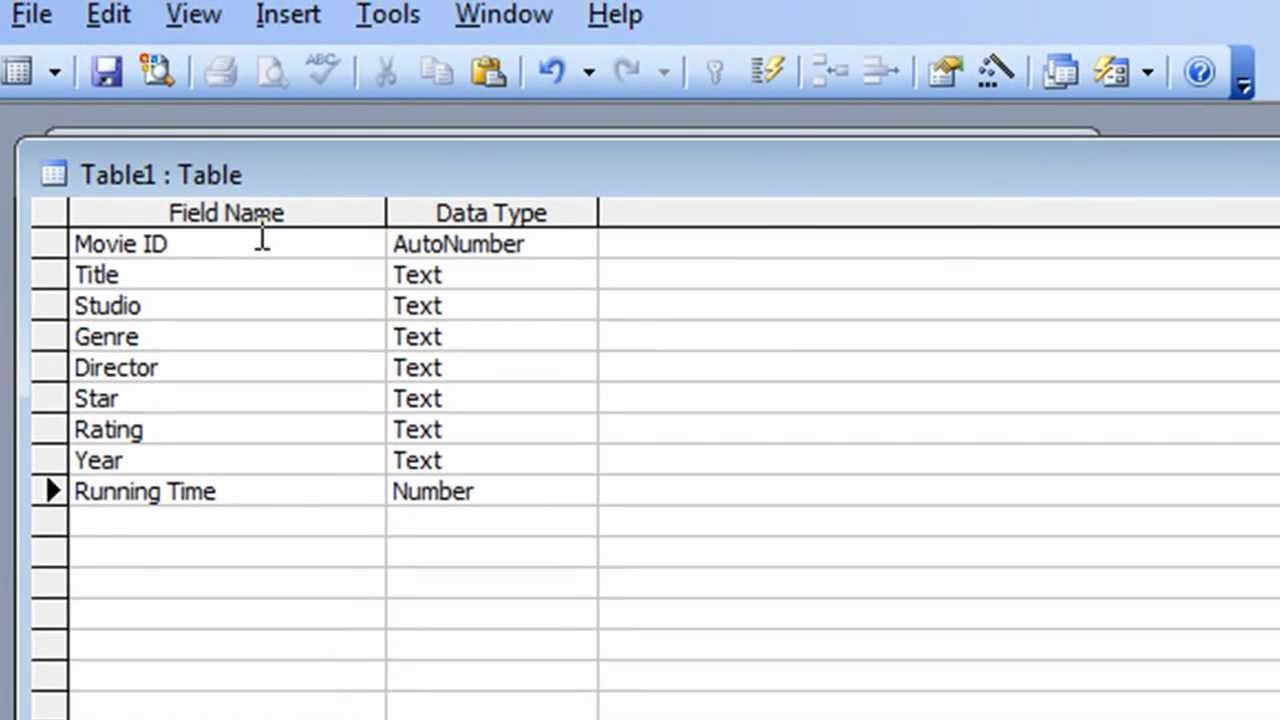Open the Tools menu

click(x=387, y=15)
